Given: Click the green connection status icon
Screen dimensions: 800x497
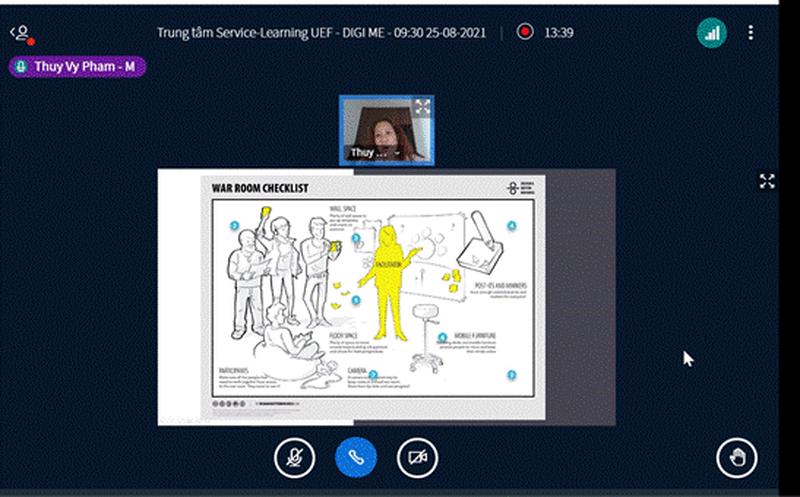Looking at the screenshot, I should 711,32.
